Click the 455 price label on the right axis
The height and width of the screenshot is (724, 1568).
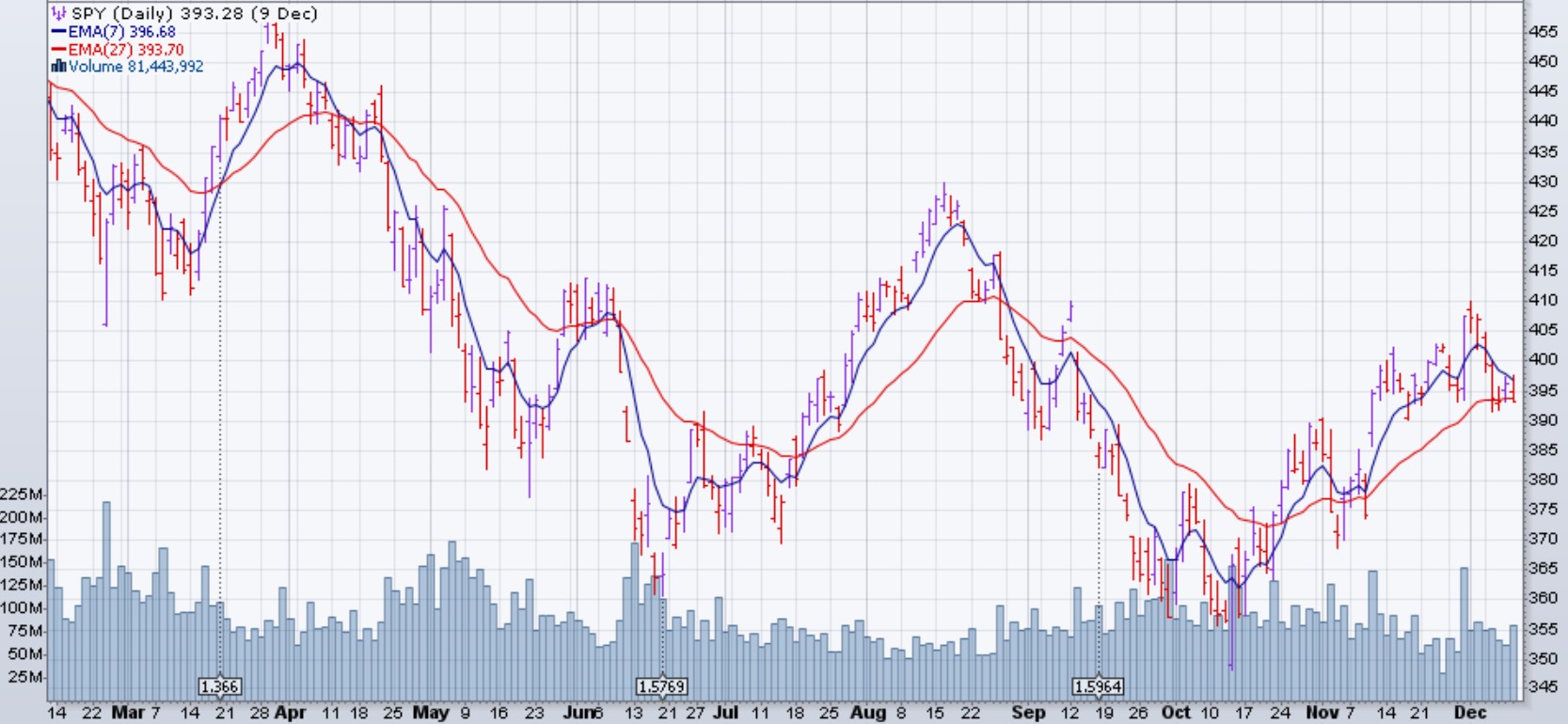(1543, 31)
